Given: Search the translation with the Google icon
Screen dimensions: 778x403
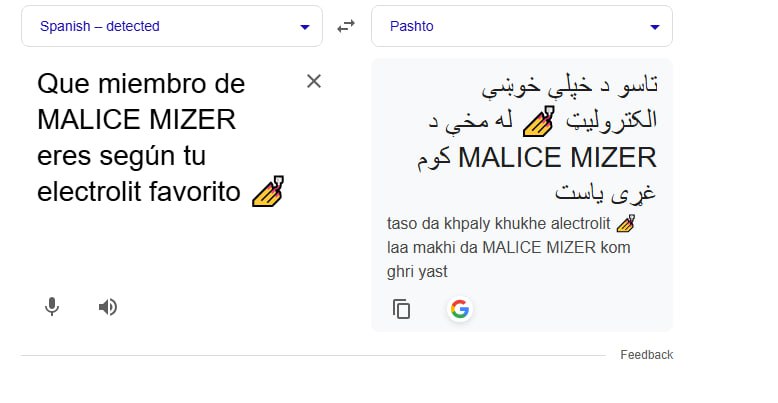Looking at the screenshot, I should click(x=460, y=309).
